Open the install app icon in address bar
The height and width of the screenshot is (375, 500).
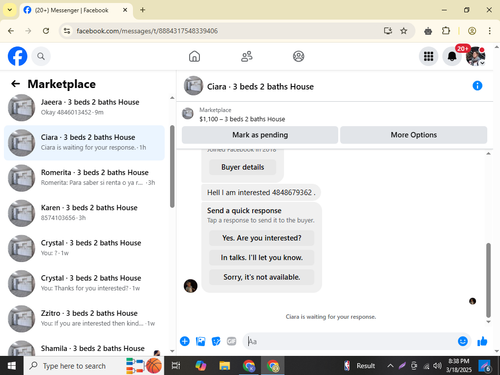(388, 31)
